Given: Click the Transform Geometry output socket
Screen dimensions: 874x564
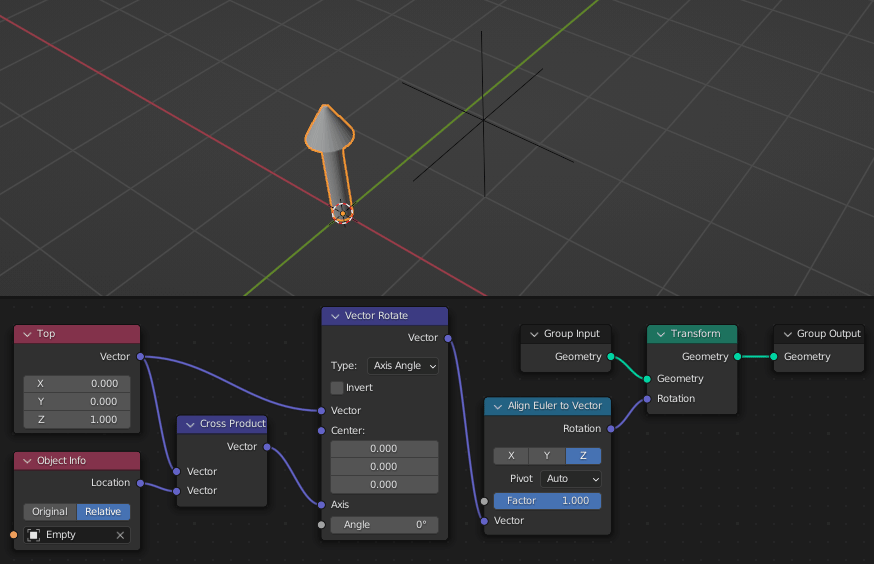Looking at the screenshot, I should click(x=737, y=357).
